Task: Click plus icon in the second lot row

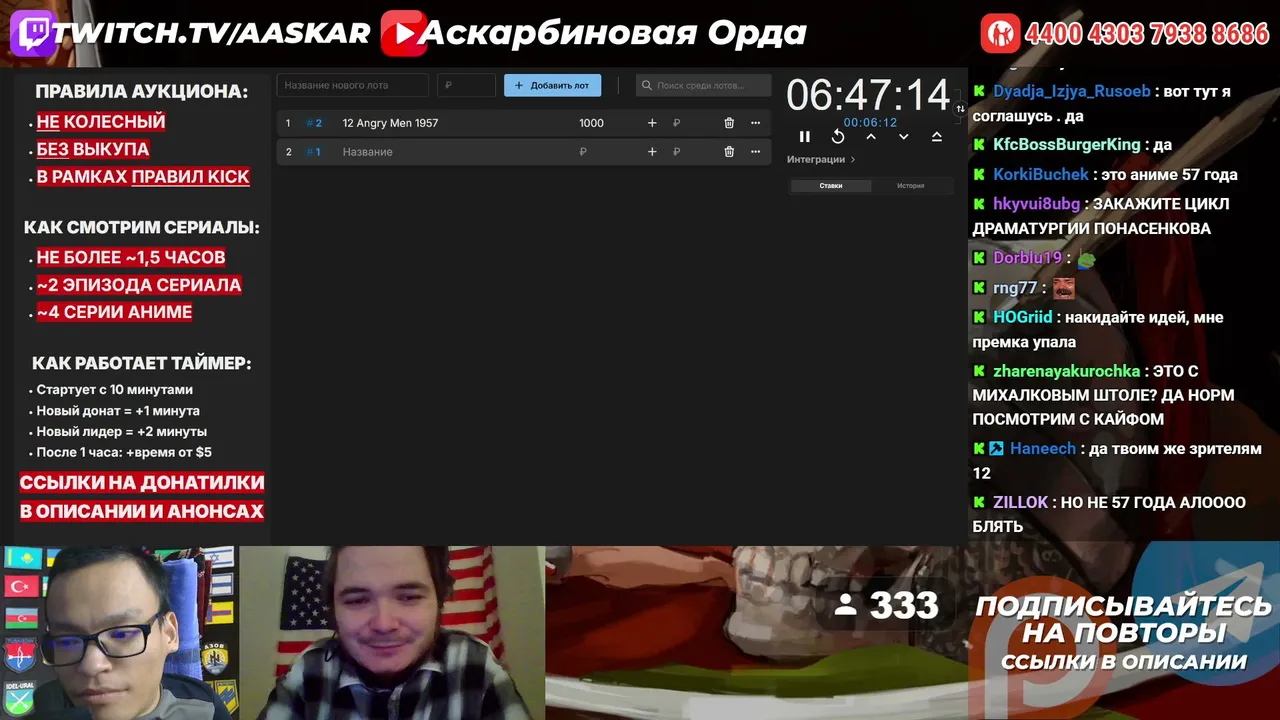Action: pos(652,152)
